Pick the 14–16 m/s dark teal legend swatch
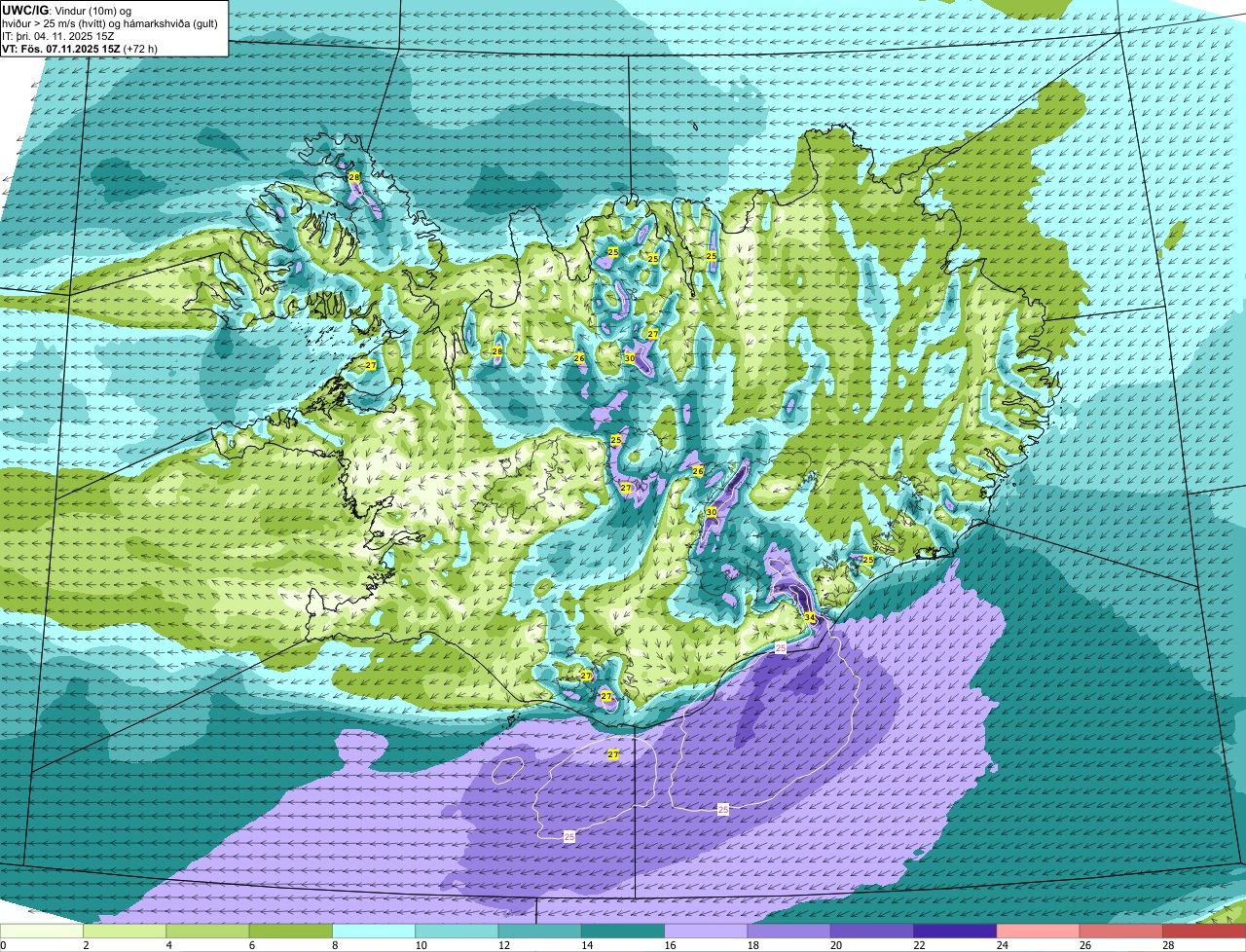Image resolution: width=1246 pixels, height=952 pixels. coord(623,932)
